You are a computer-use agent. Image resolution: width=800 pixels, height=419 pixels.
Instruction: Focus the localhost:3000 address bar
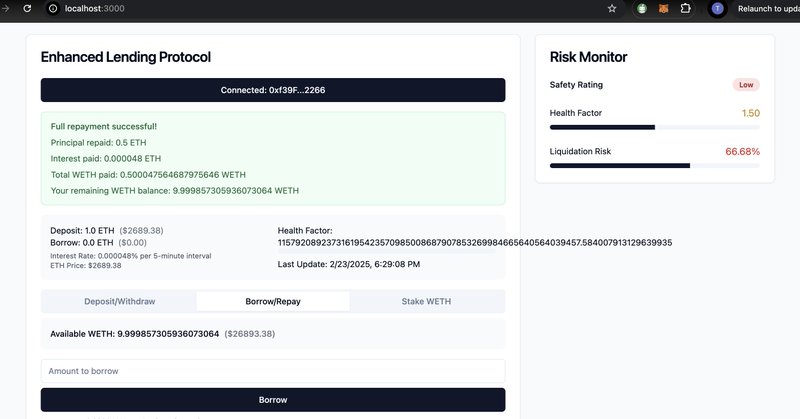point(327,8)
